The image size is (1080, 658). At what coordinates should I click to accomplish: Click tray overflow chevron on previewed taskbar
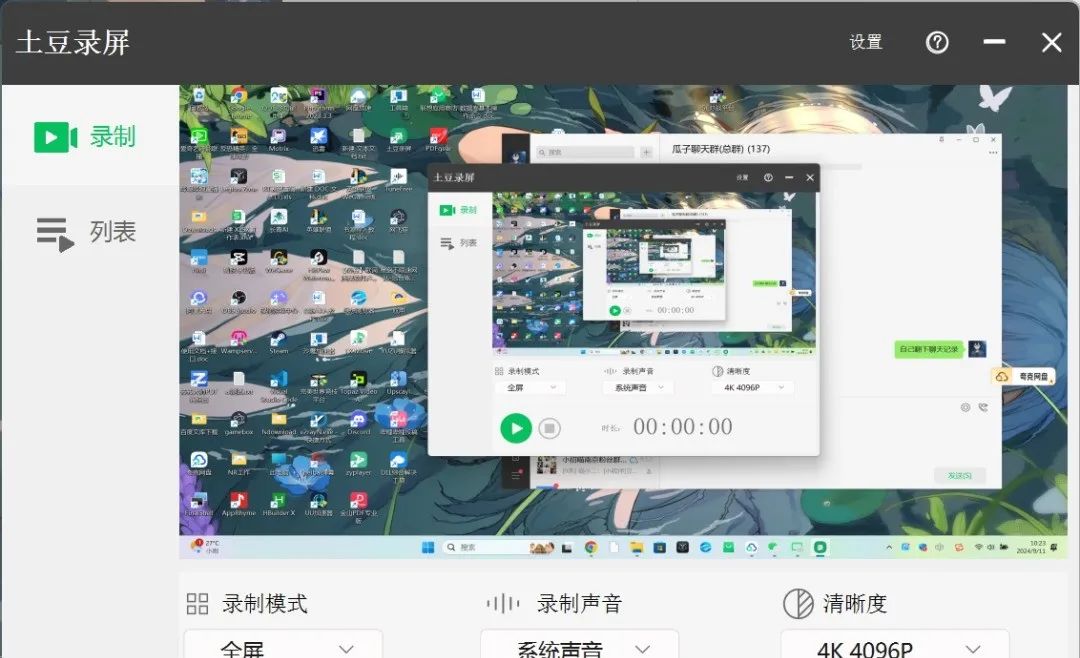pos(889,547)
